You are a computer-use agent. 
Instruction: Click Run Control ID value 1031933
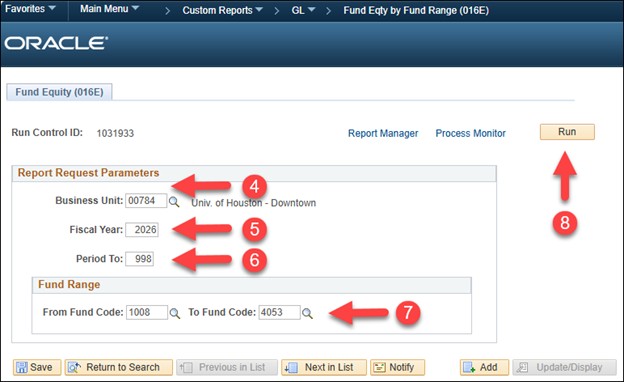tap(115, 133)
